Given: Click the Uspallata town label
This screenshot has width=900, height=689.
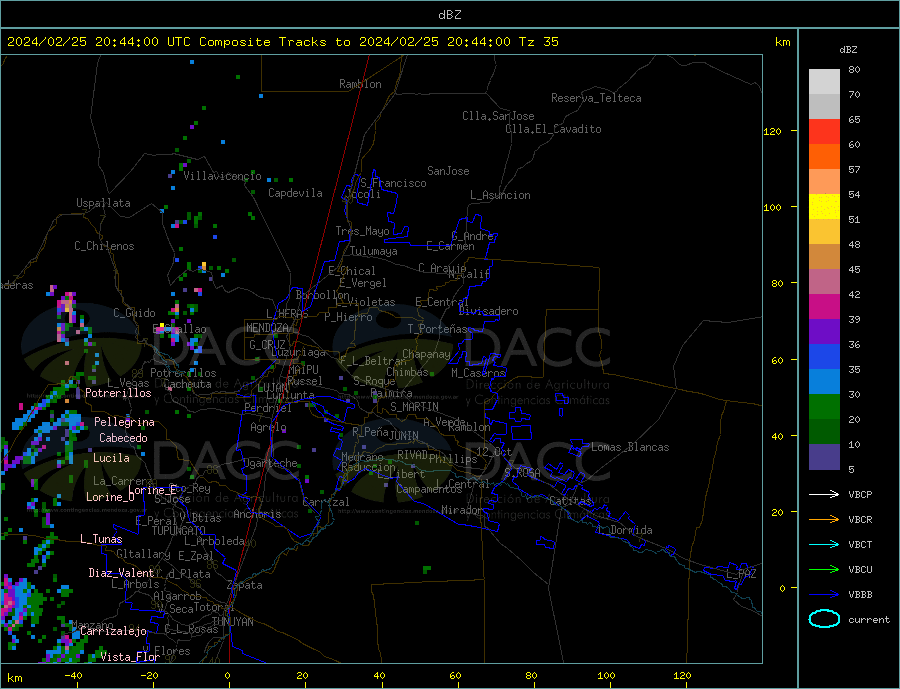Looking at the screenshot, I should point(103,203).
